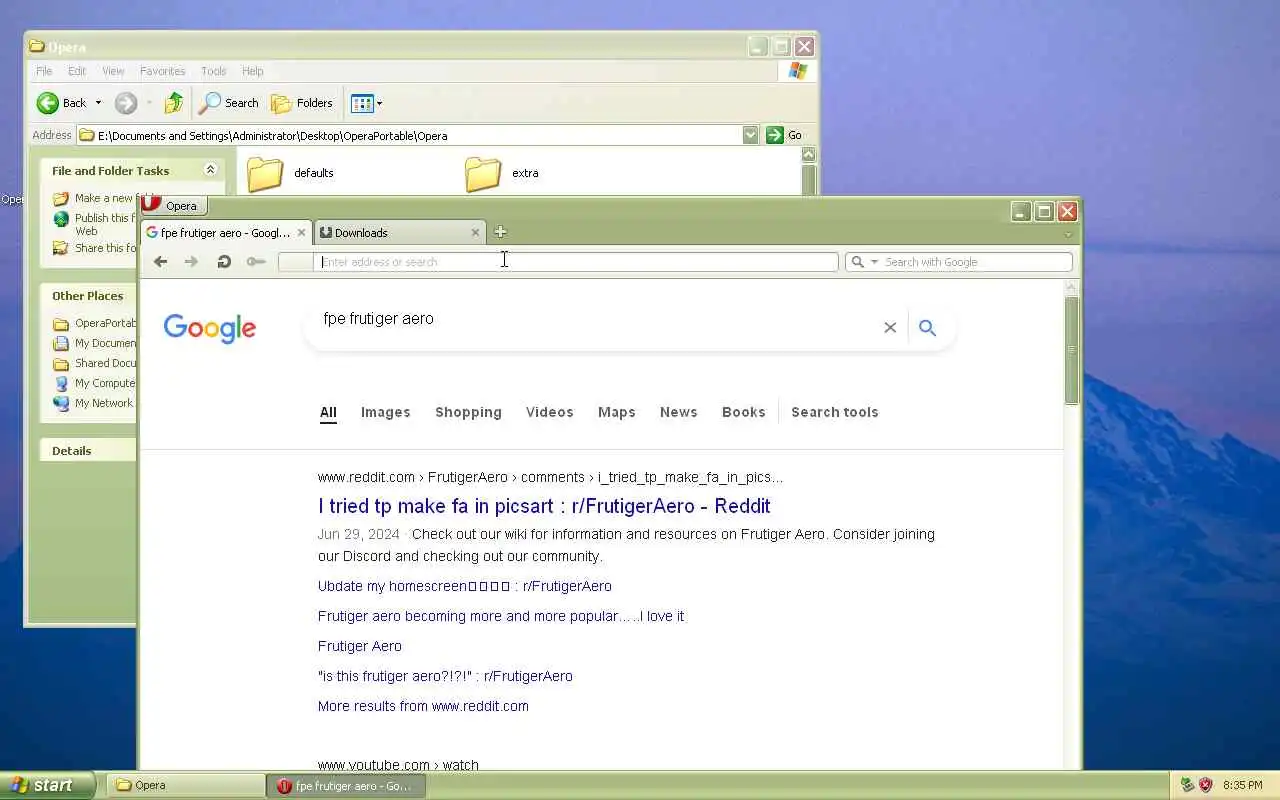Open Explorer's Favorites menu
Screen dimensions: 1280x800
(x=162, y=71)
